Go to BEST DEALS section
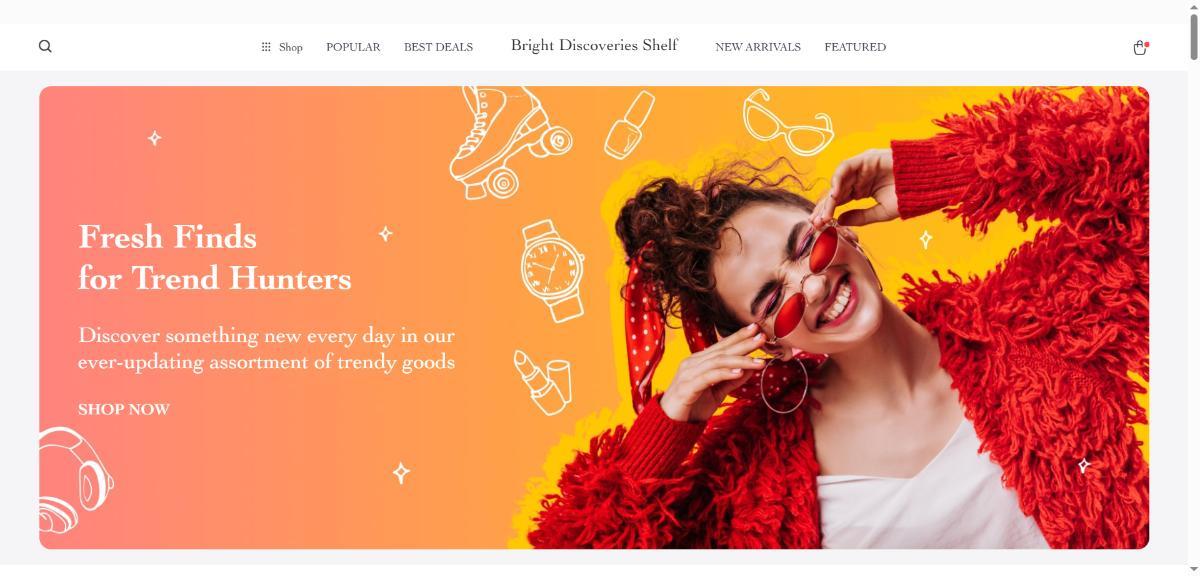This screenshot has width=1200, height=576. pos(438,47)
